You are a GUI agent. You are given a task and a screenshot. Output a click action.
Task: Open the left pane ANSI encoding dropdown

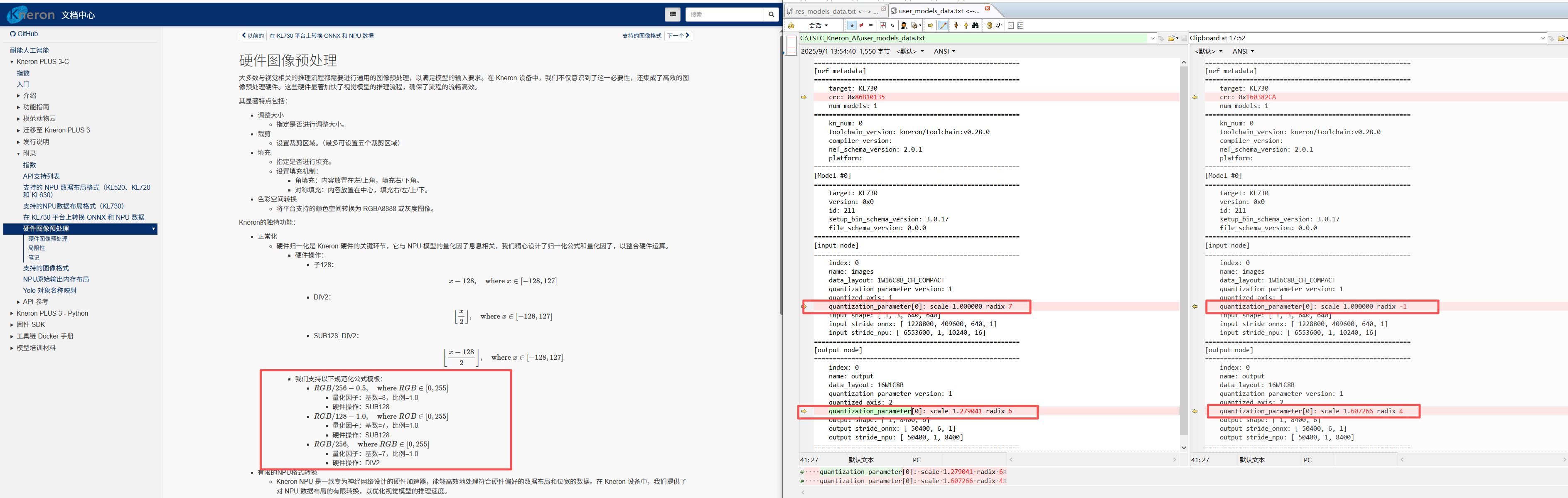[944, 52]
